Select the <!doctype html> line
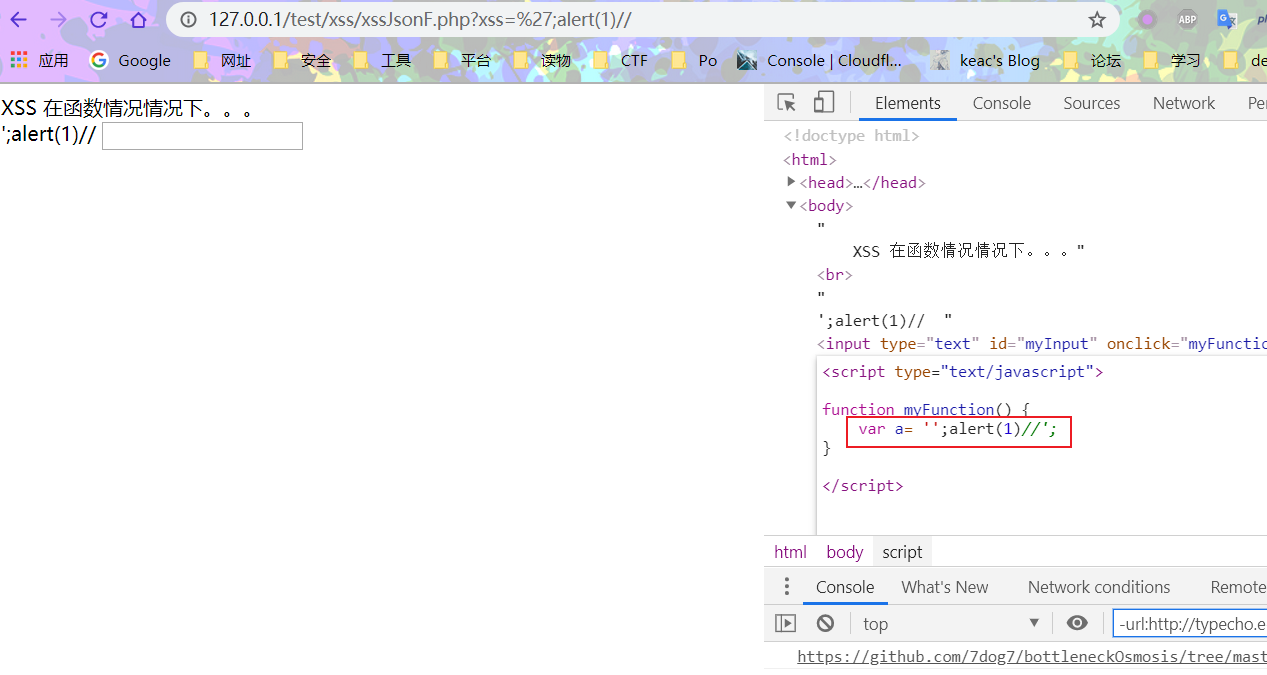The height and width of the screenshot is (675, 1267). tap(851, 136)
